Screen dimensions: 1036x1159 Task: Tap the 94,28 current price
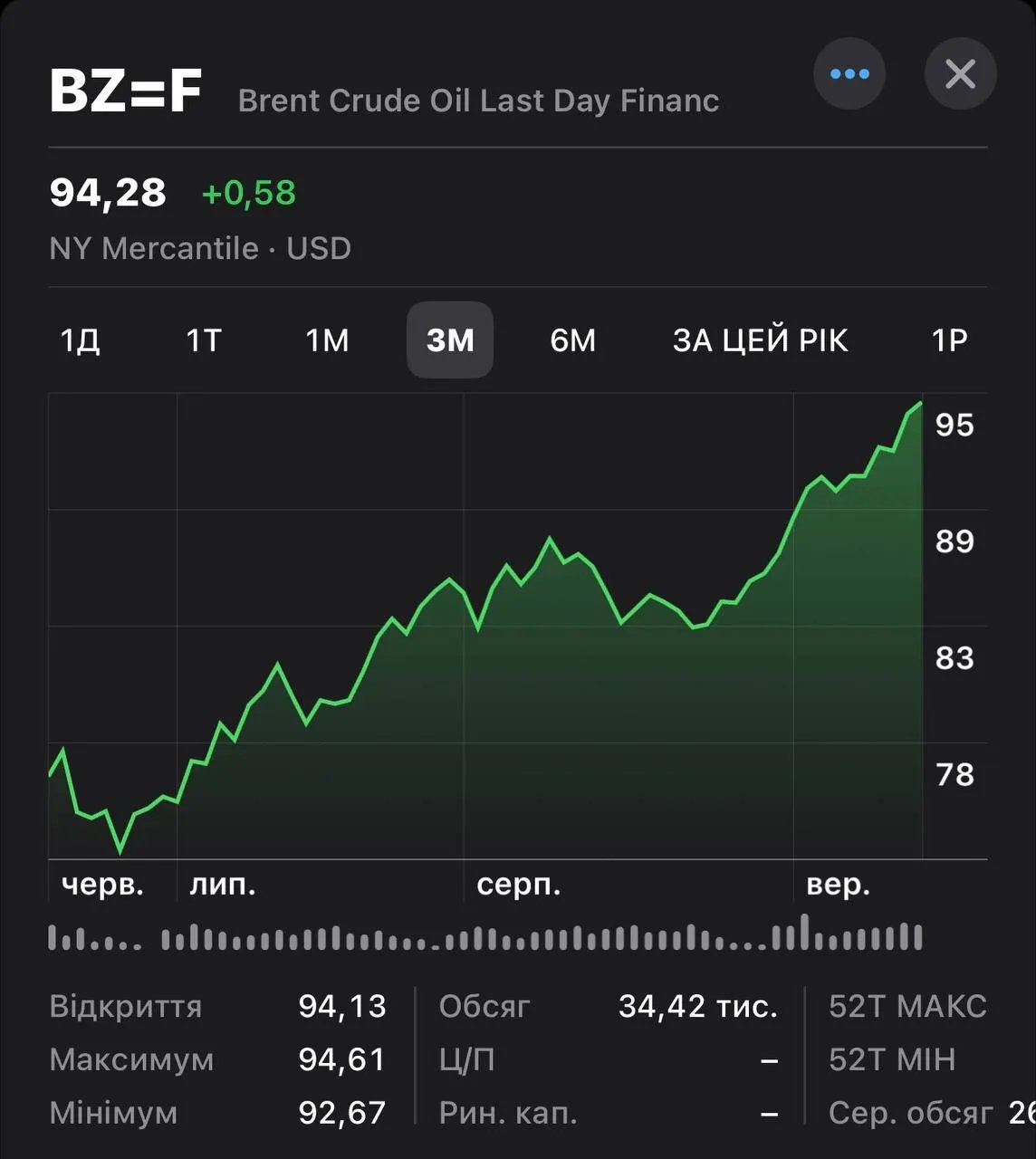tap(108, 193)
